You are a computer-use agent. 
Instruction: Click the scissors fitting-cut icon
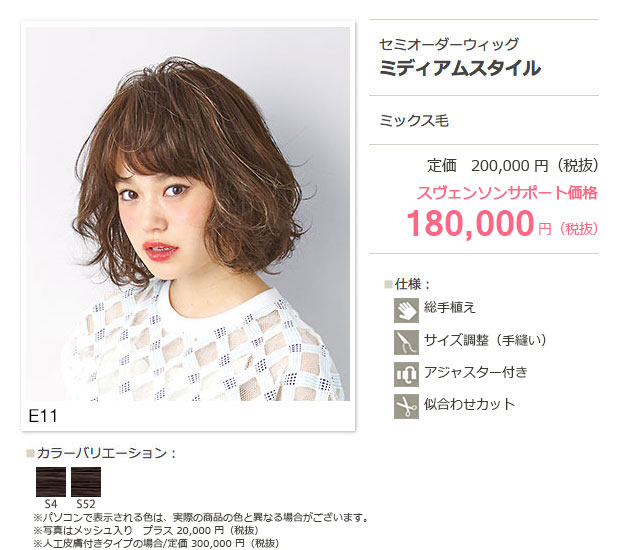406,406
